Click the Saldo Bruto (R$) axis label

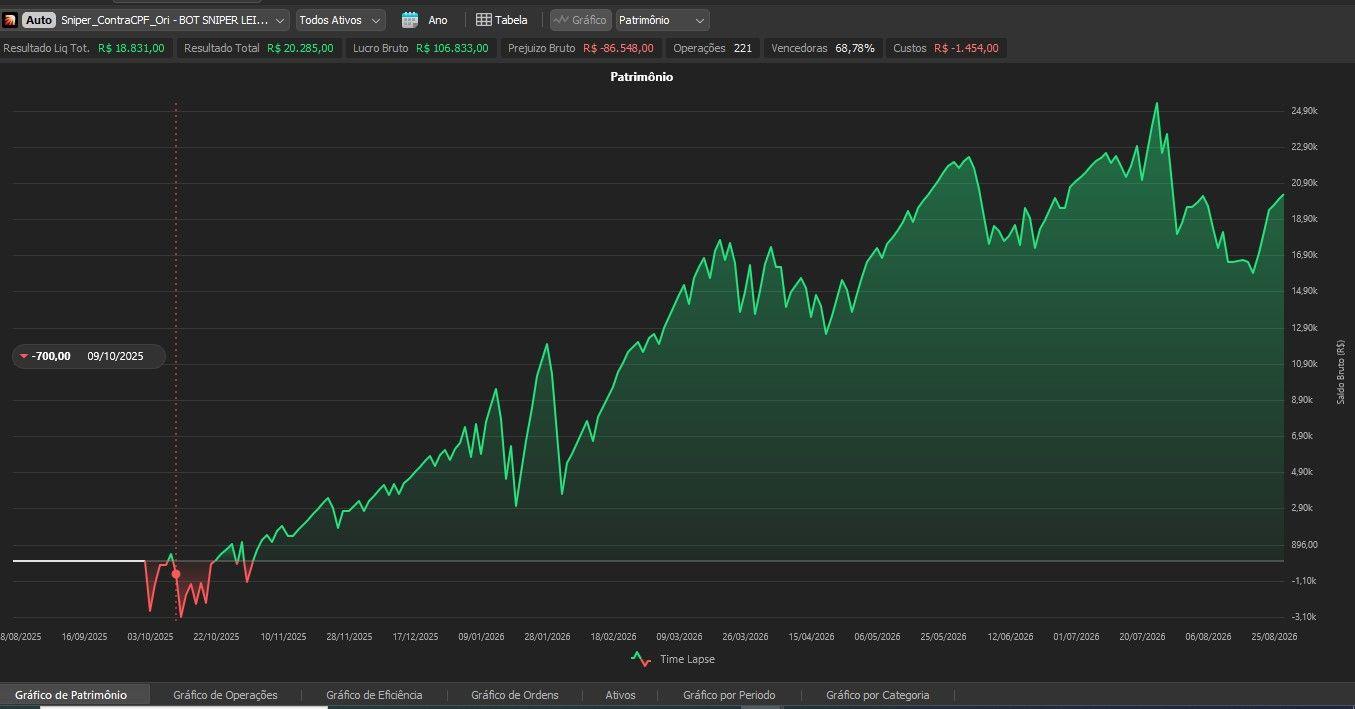point(1340,371)
